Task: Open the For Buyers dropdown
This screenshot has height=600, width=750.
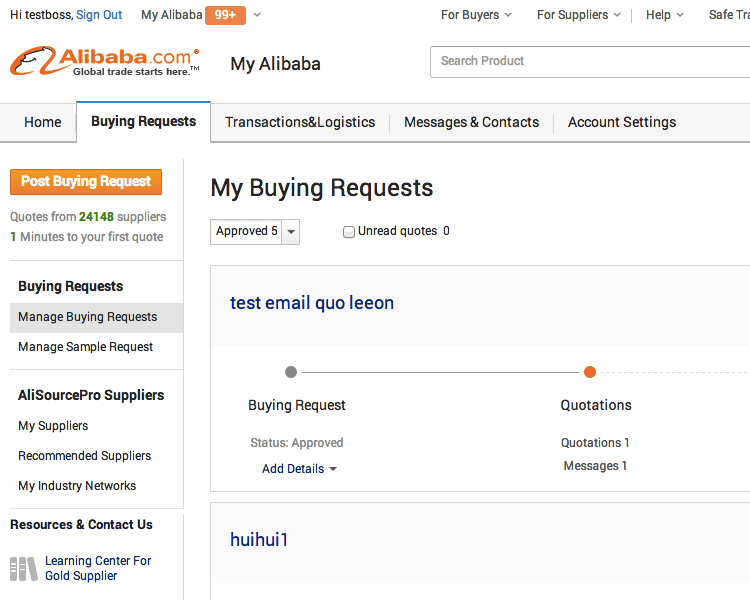Action: click(476, 15)
